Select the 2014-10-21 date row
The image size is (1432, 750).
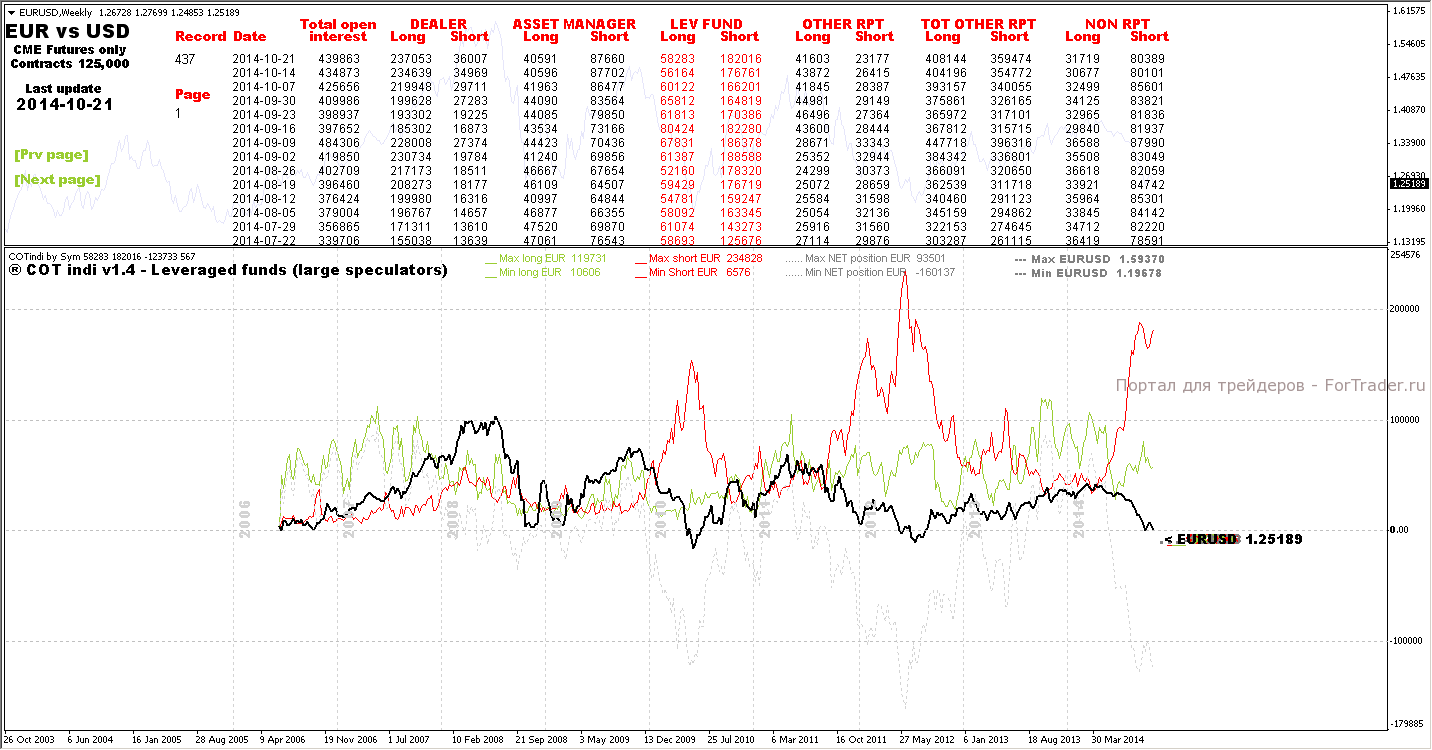(700, 59)
